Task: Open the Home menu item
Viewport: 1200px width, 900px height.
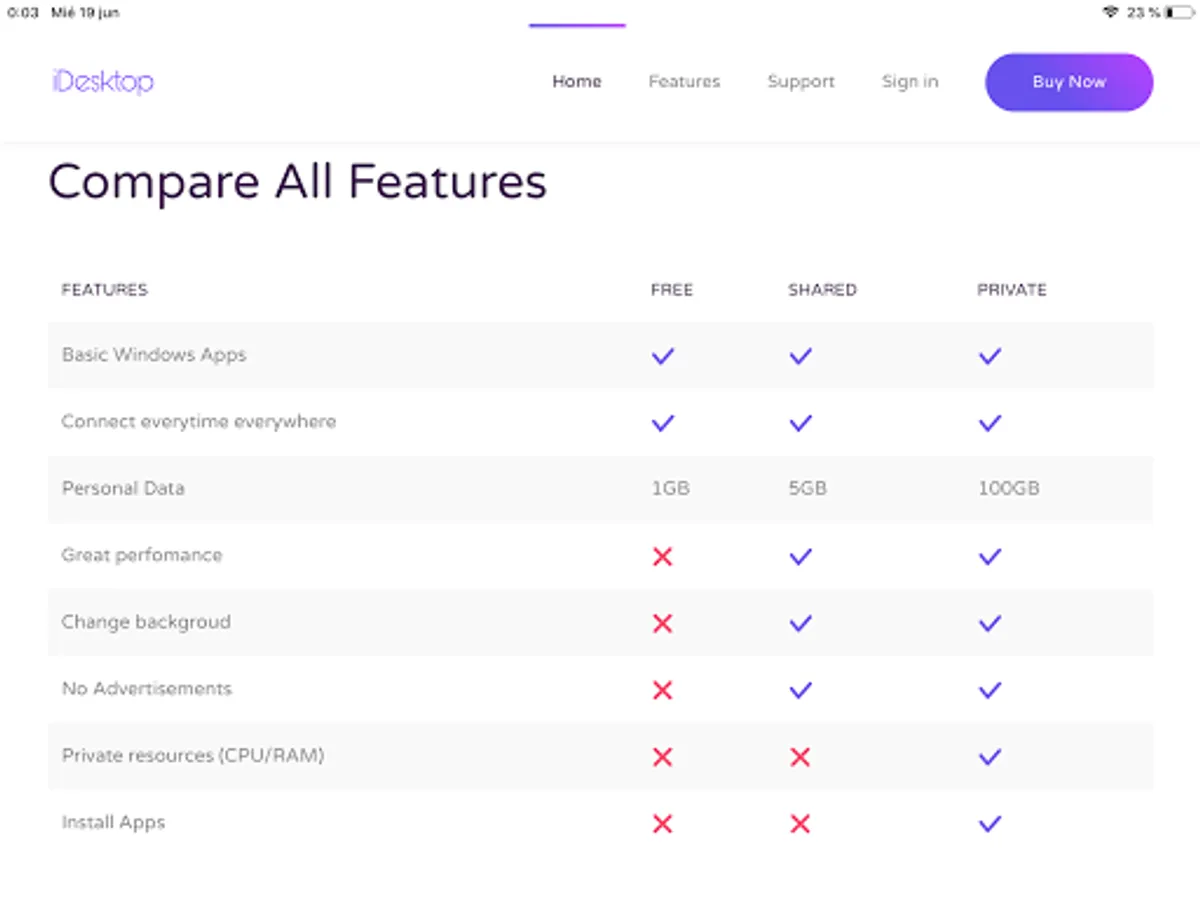Action: pyautogui.click(x=577, y=81)
